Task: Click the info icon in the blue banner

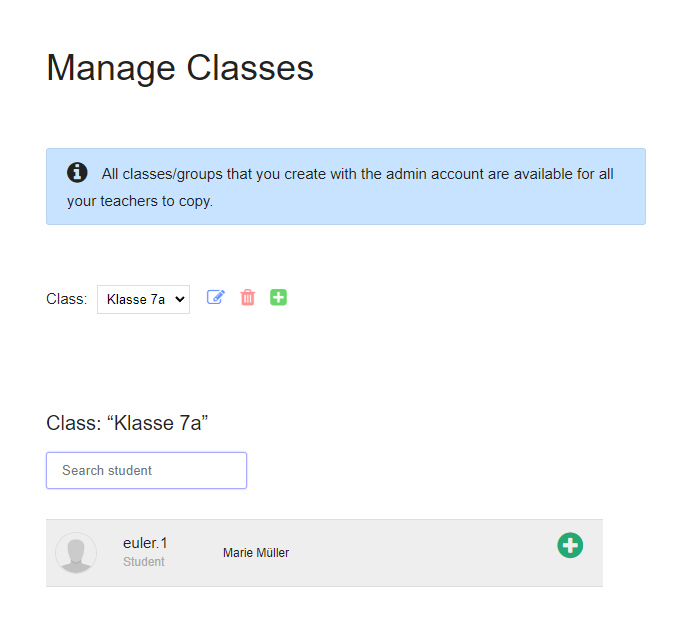Action: 77,173
